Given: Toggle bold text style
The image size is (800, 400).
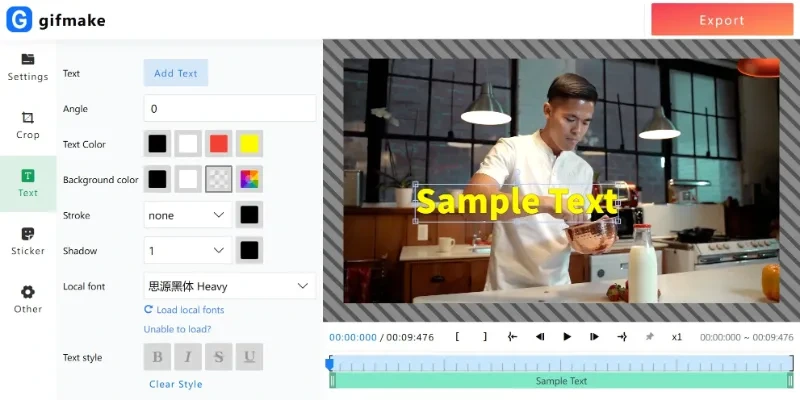Looking at the screenshot, I should pyautogui.click(x=157, y=357).
